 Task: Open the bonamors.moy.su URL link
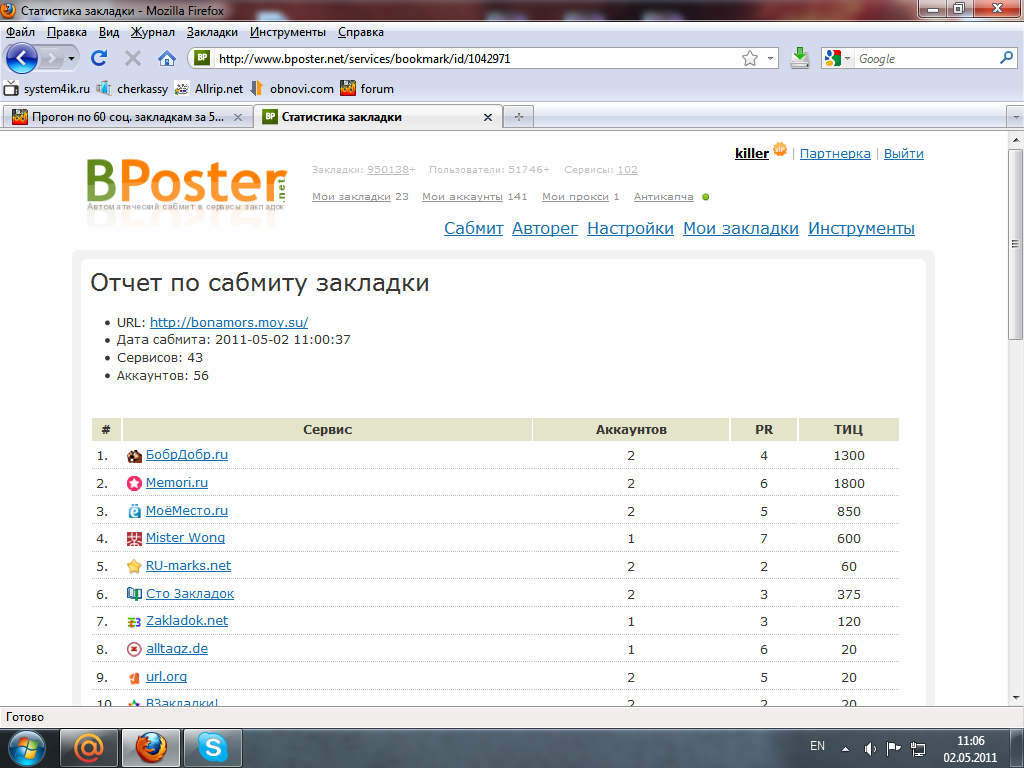229,322
